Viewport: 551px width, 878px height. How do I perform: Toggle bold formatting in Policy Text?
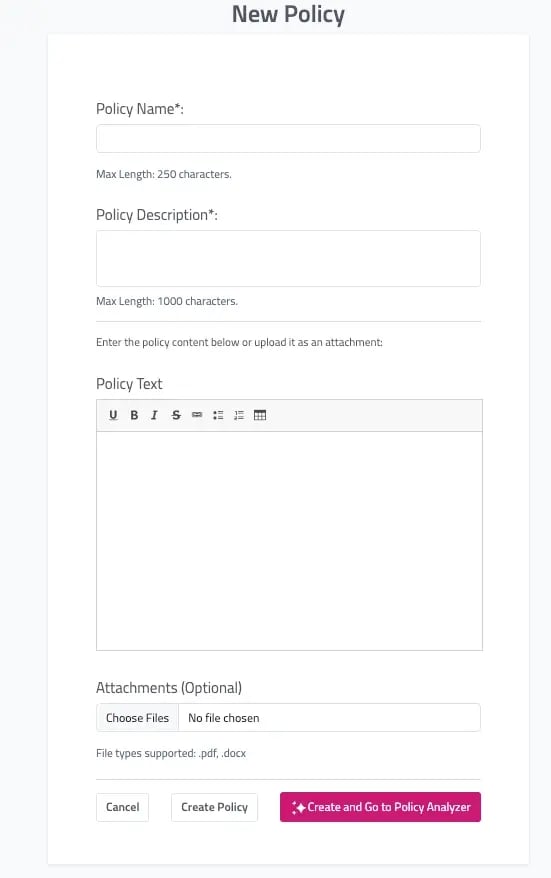click(134, 415)
